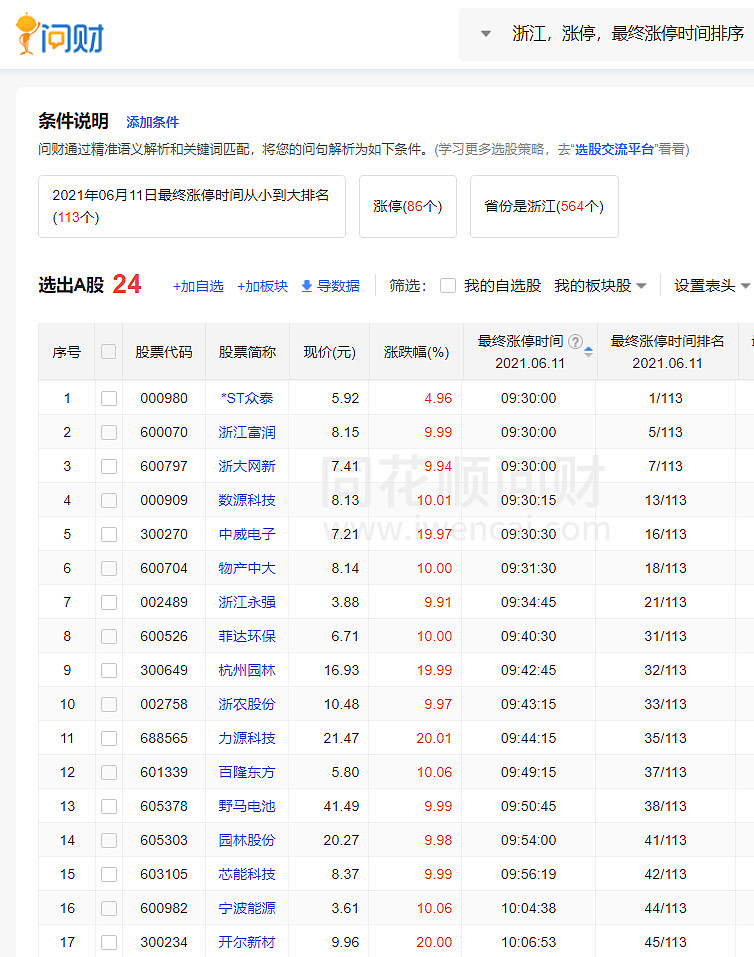Click the 问财 logo
The width and height of the screenshot is (754, 957).
pos(60,34)
